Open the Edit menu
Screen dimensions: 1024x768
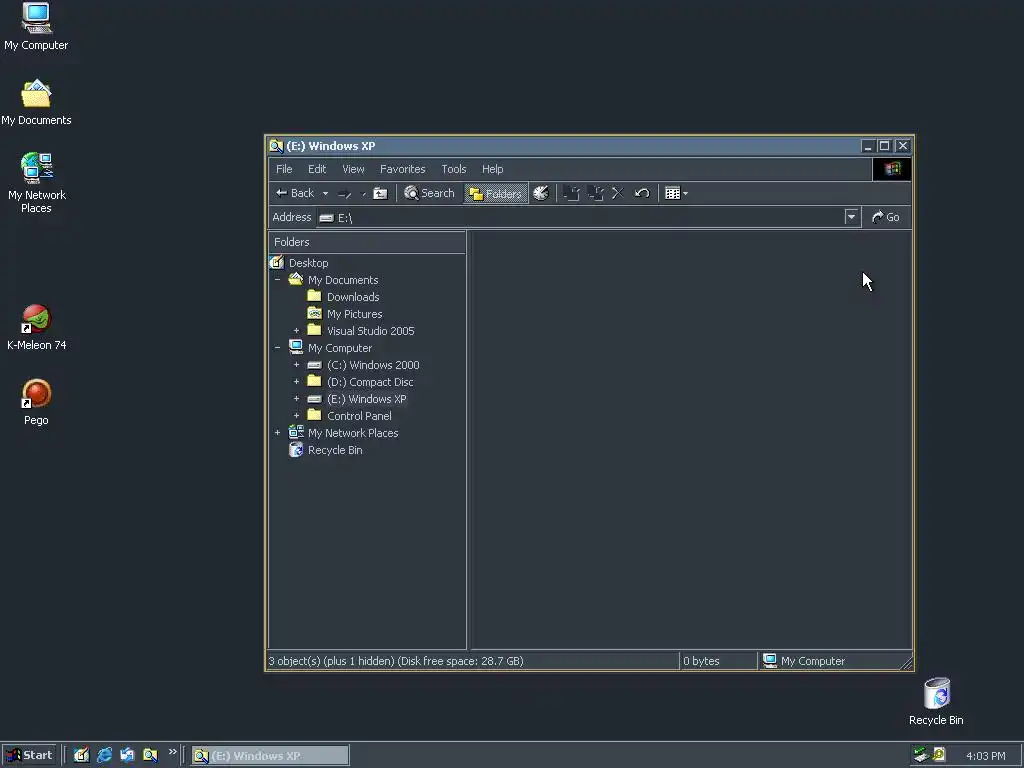coord(317,169)
